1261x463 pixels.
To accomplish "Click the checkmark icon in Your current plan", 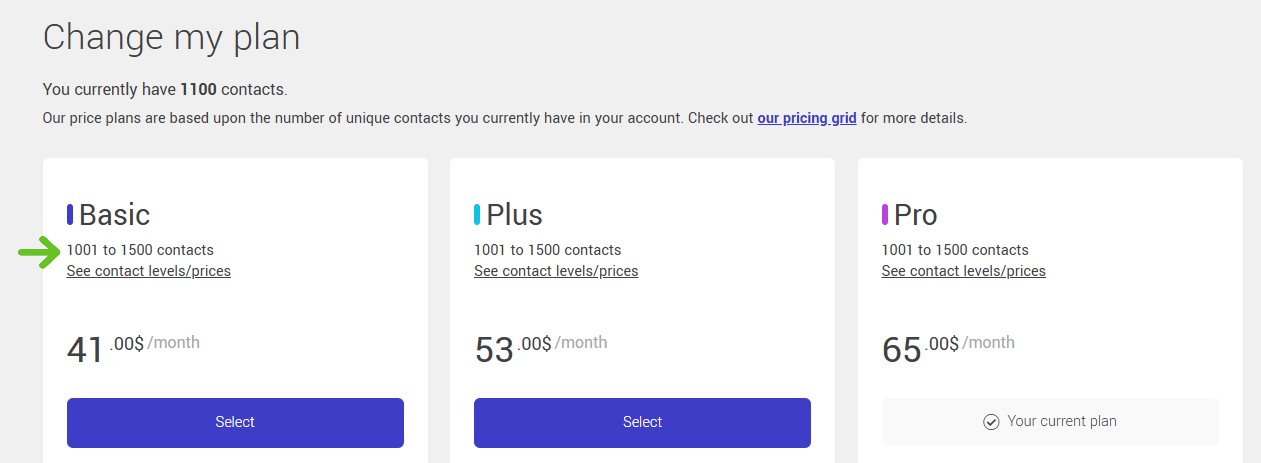I will tap(991, 422).
